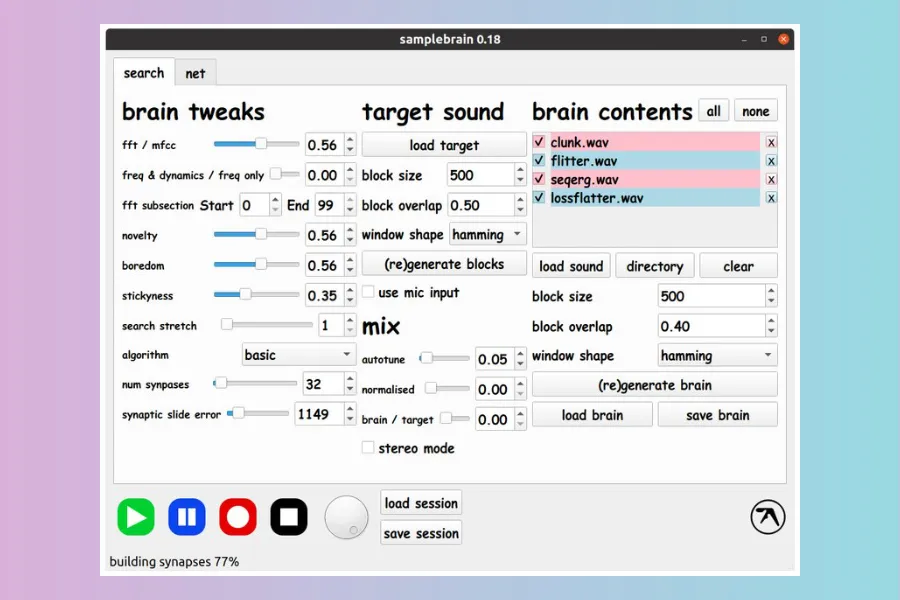
Task: Click the (re)generate brain button
Action: pyautogui.click(x=654, y=385)
